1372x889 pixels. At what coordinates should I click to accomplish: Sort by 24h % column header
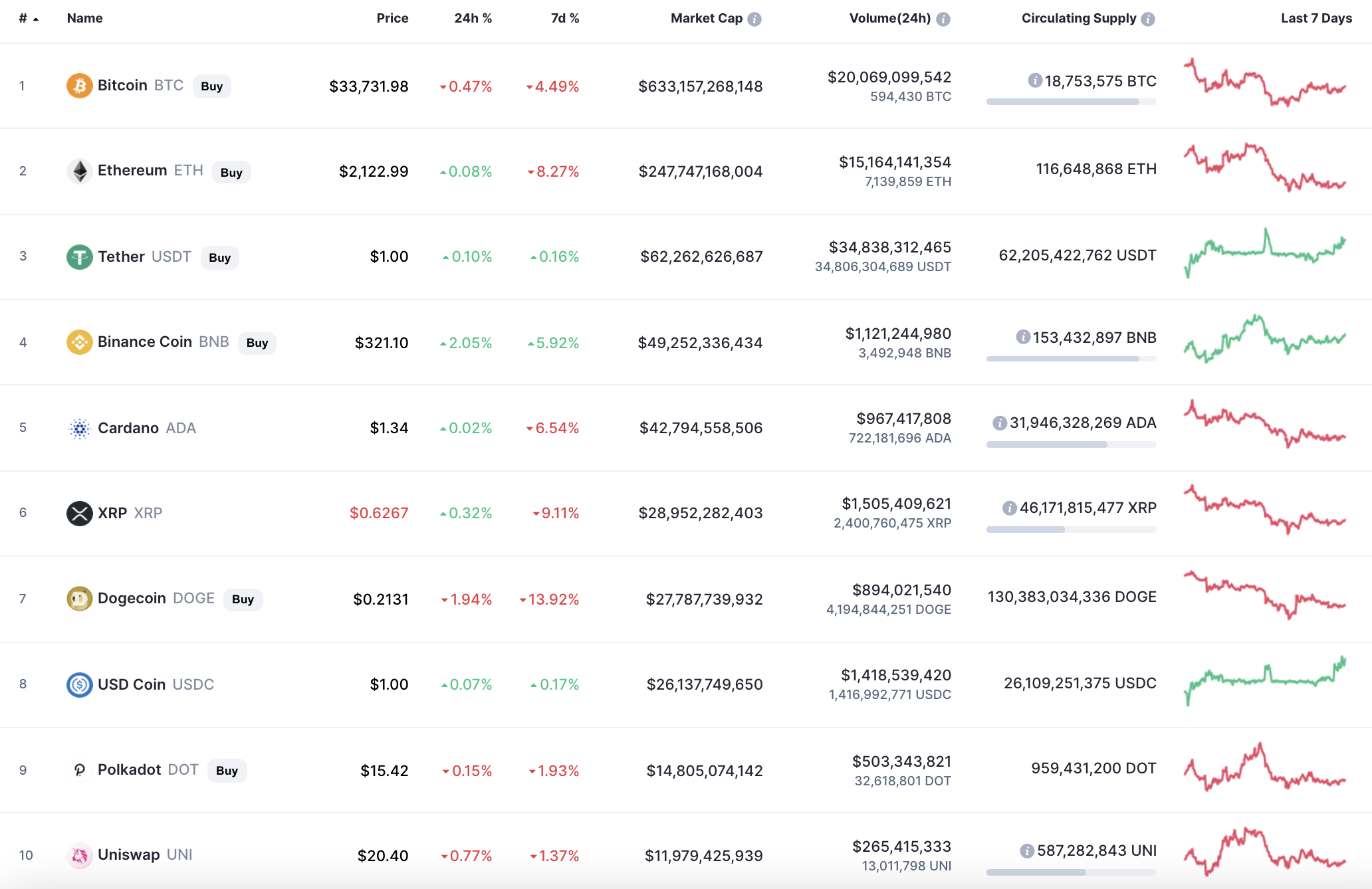click(x=473, y=19)
